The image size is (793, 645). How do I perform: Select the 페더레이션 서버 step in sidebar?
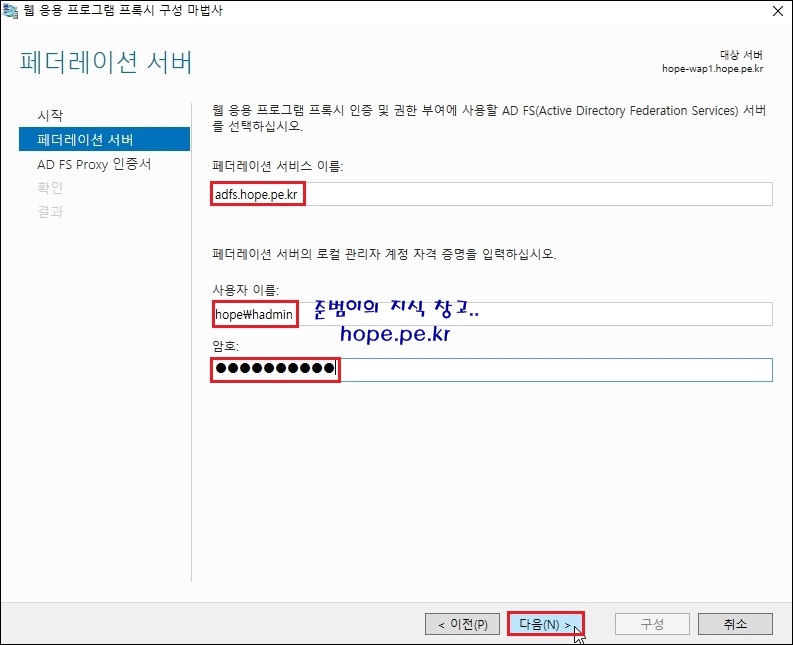(x=104, y=139)
